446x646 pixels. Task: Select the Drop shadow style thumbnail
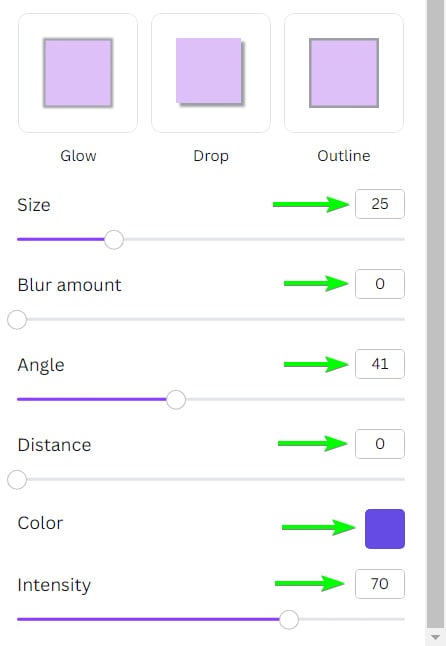click(x=211, y=73)
